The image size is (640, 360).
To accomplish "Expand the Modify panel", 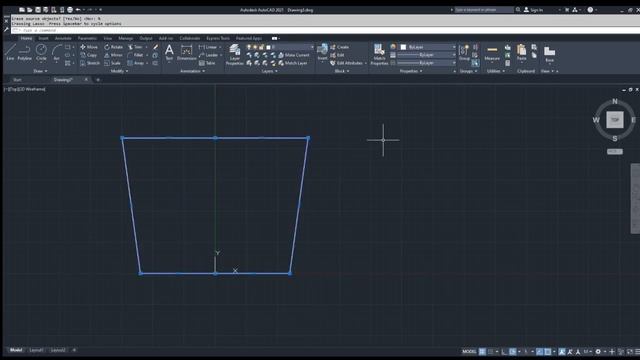I will pos(119,71).
